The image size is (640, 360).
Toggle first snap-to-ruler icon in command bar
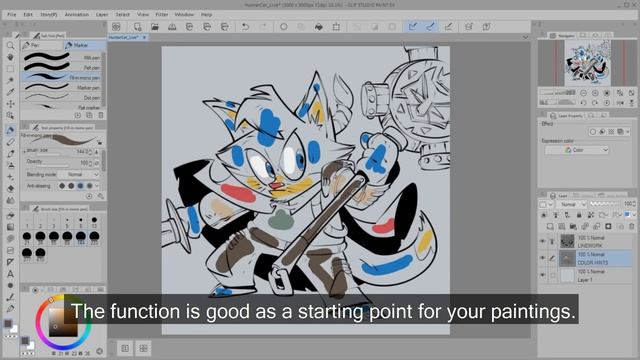[x=413, y=27]
